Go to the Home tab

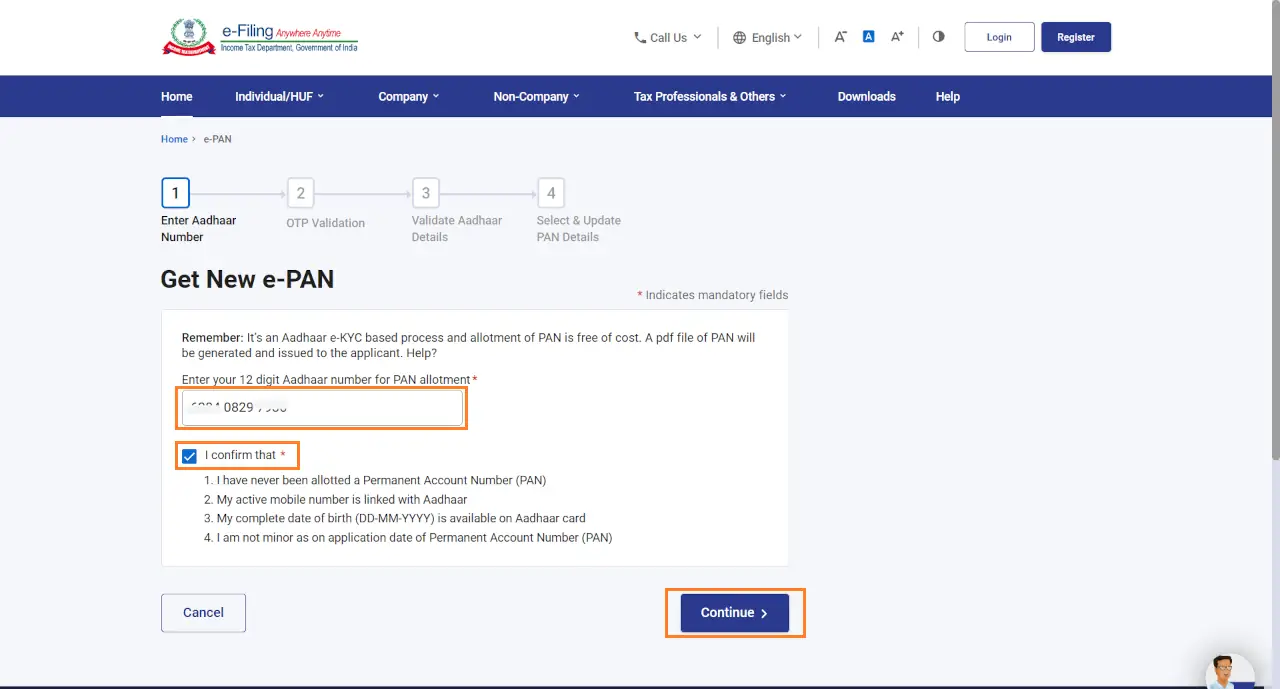[x=177, y=96]
